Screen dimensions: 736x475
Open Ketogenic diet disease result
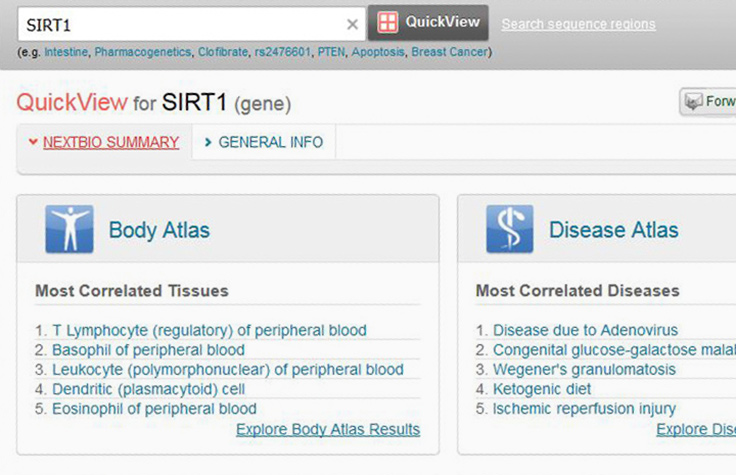coord(542,389)
